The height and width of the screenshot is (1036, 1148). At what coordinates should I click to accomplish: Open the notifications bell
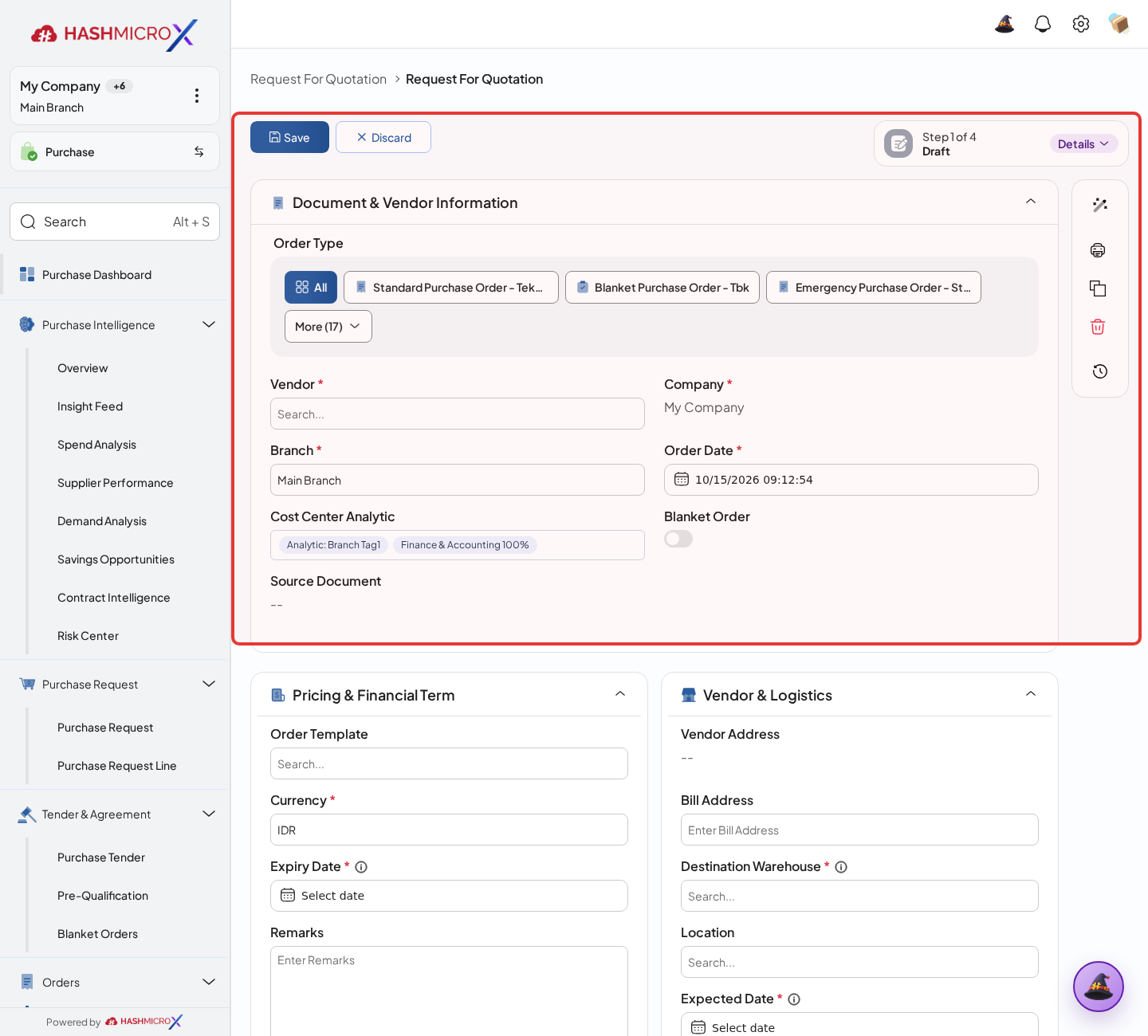point(1043,24)
